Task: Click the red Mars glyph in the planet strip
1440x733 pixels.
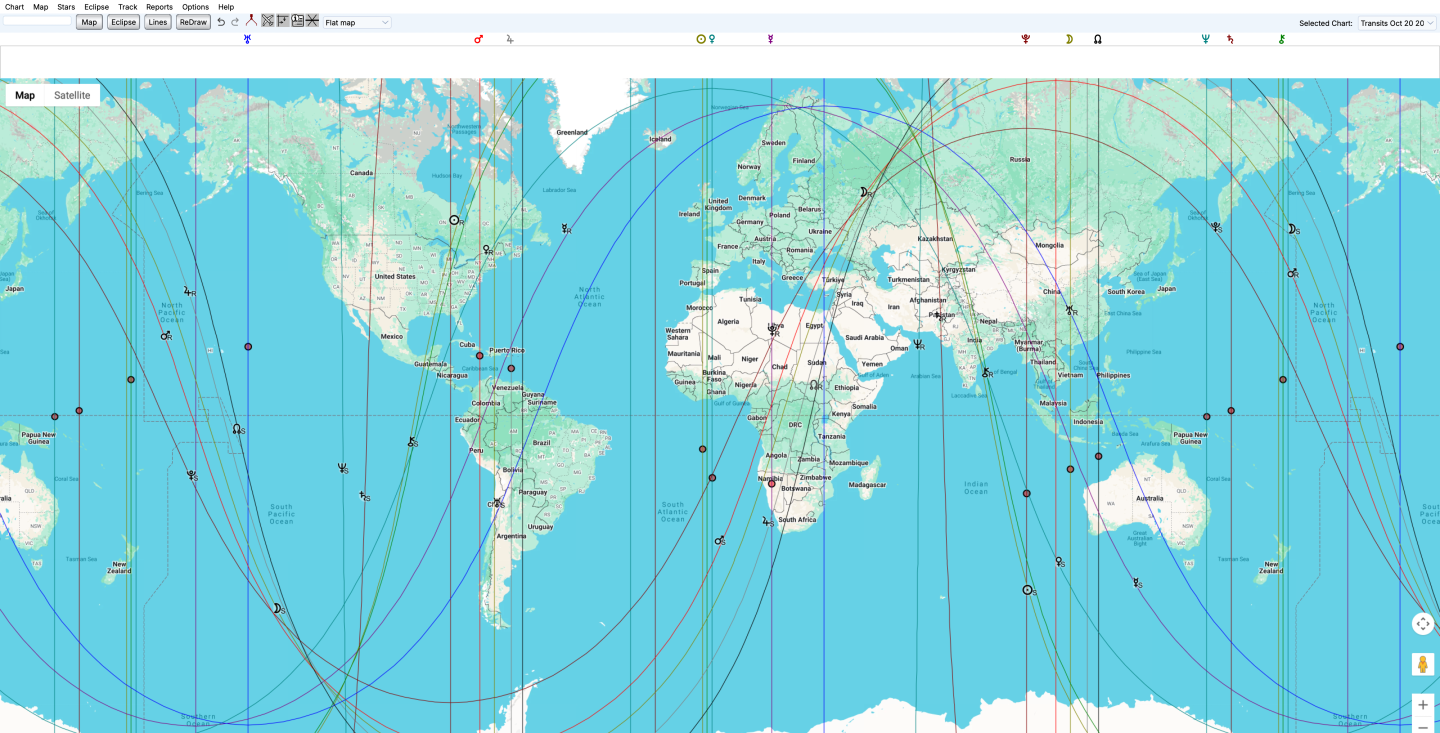Action: coord(478,39)
